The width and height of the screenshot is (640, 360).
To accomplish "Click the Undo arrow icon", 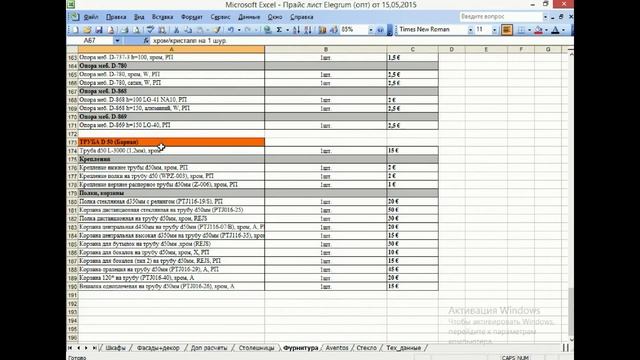I will (x=231, y=30).
